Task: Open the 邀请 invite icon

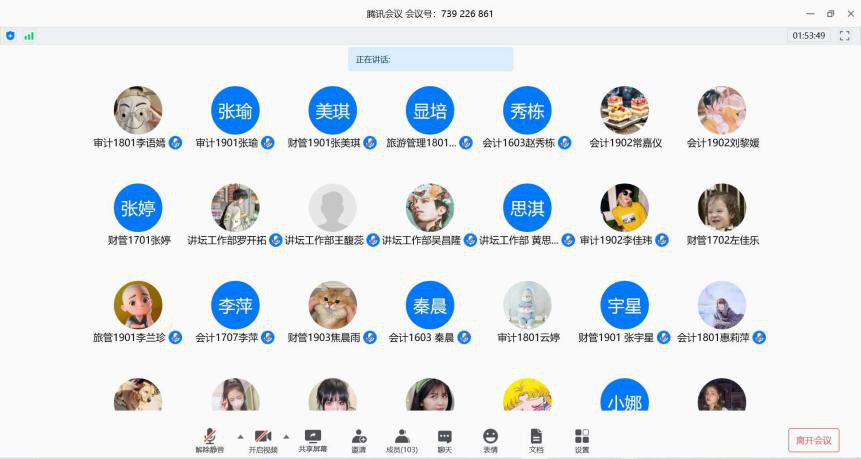Action: (359, 441)
